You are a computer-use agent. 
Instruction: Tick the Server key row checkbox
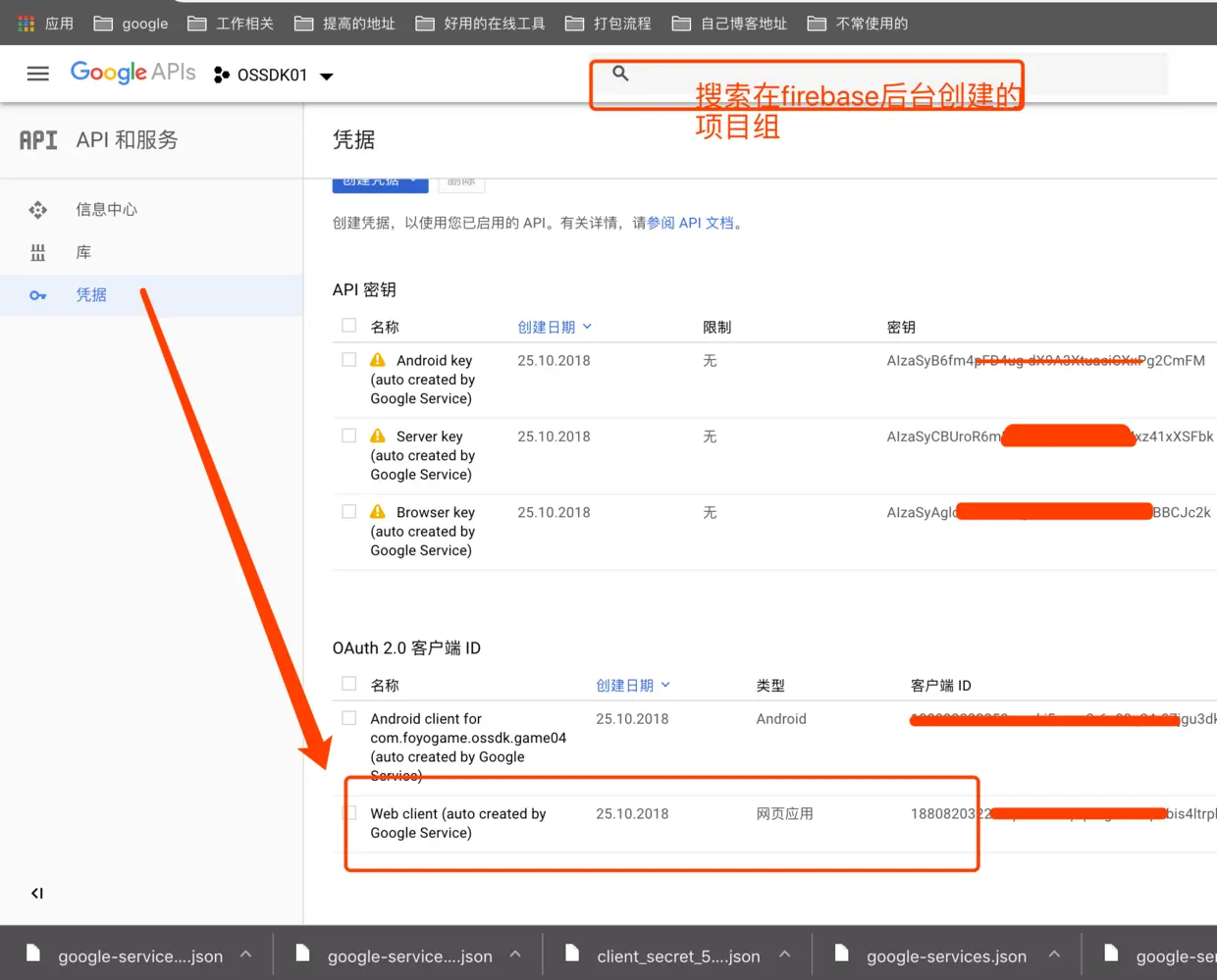pyautogui.click(x=348, y=436)
